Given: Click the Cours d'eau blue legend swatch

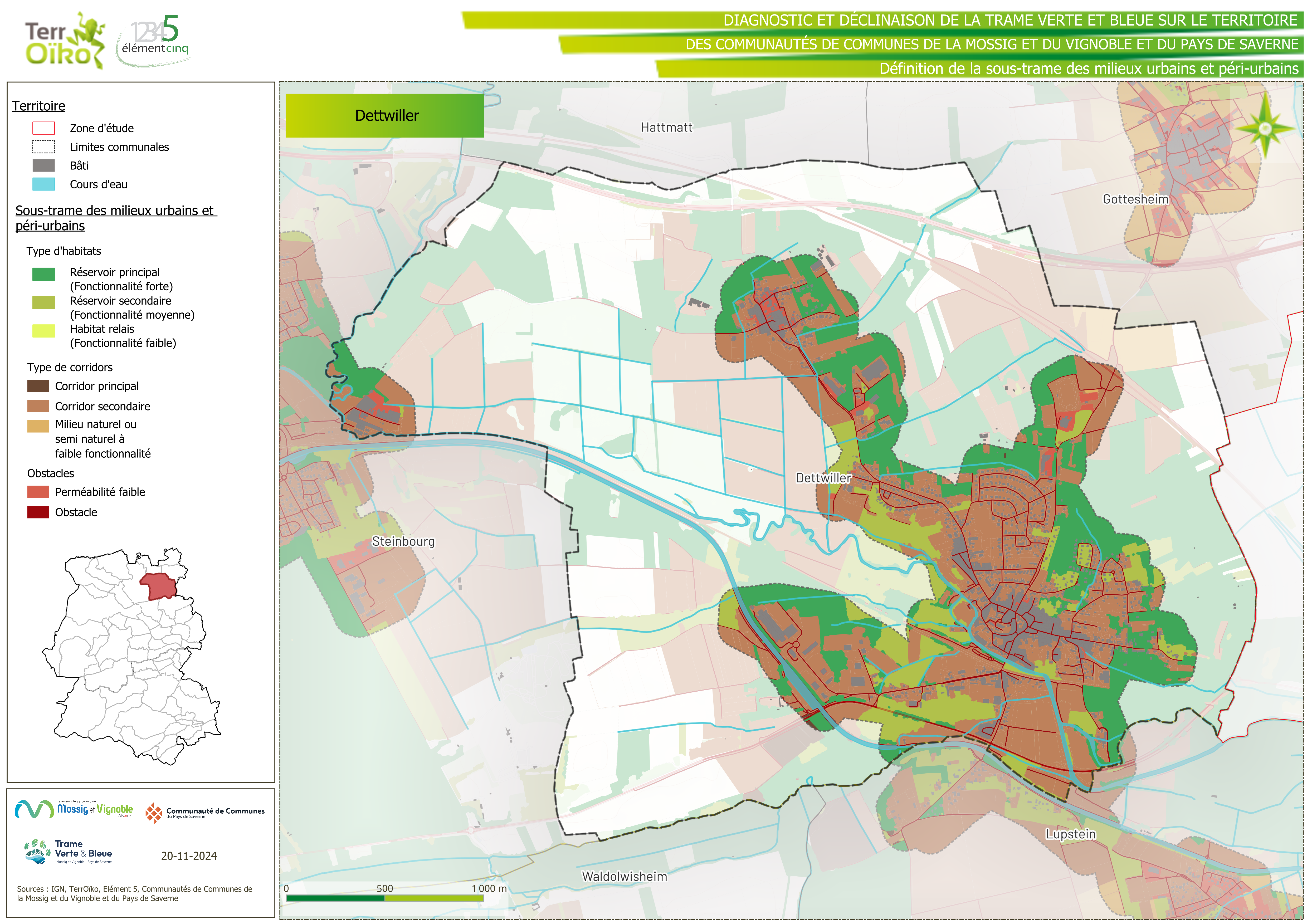Looking at the screenshot, I should coord(43,184).
